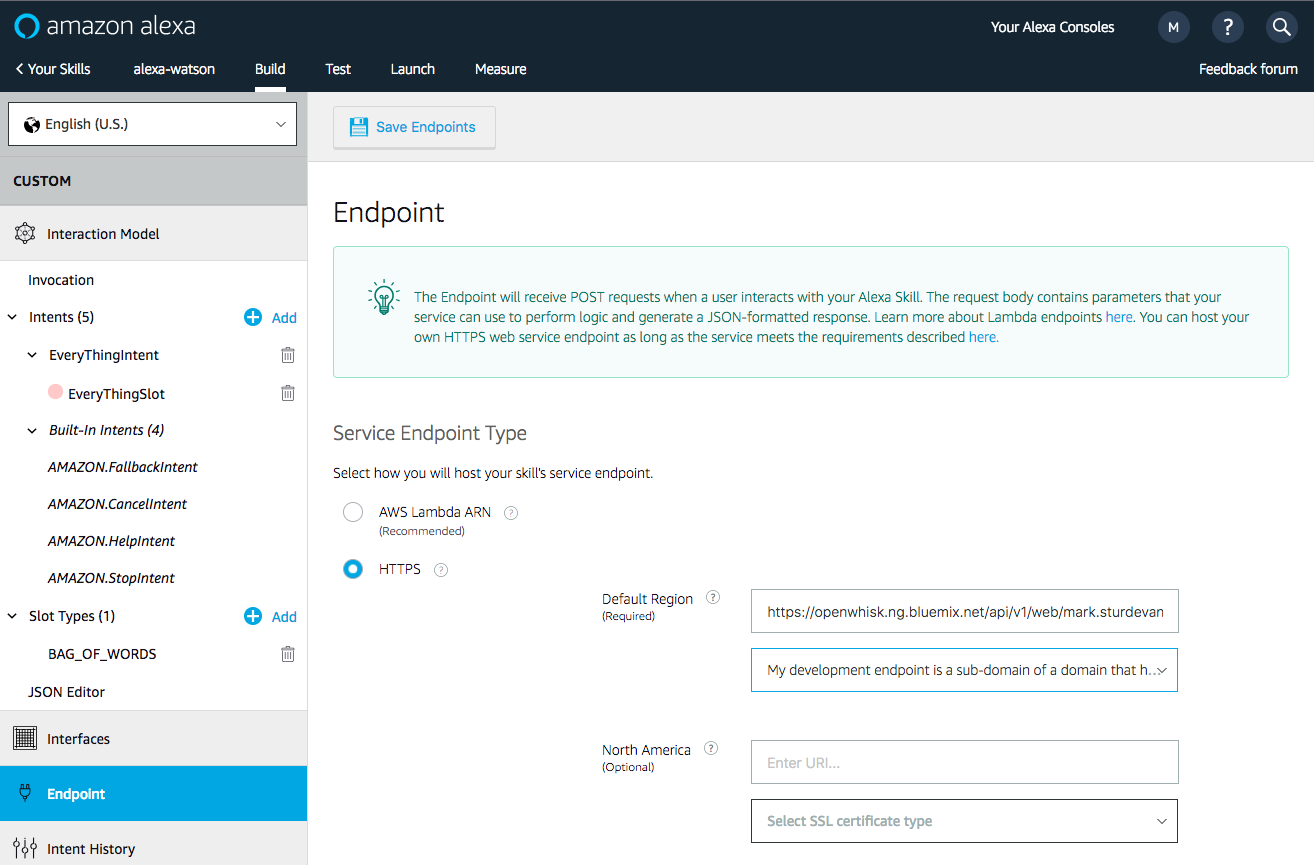1314x865 pixels.
Task: Open the JSON Editor
Action: [x=66, y=692]
